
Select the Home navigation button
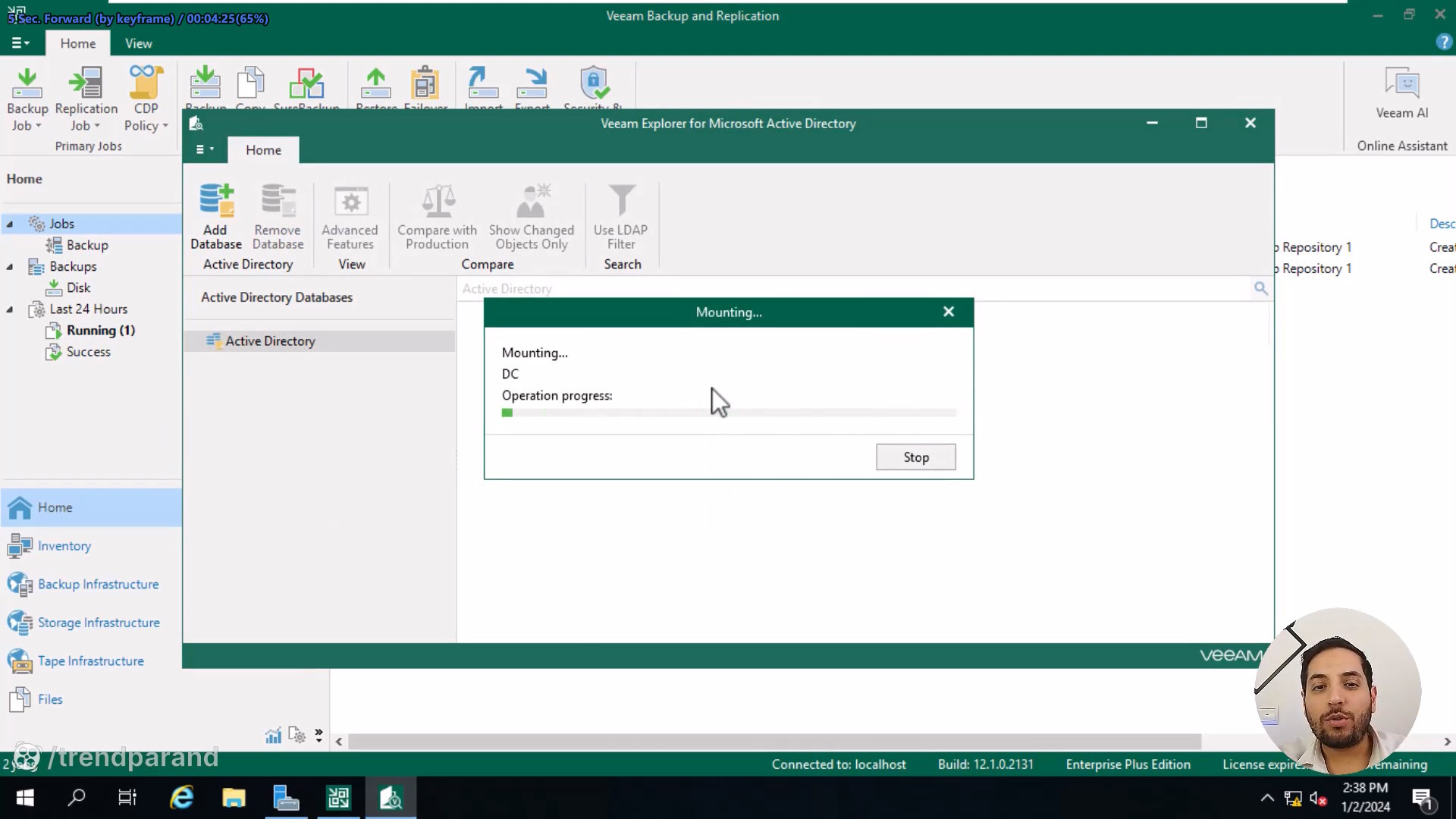tap(91, 507)
